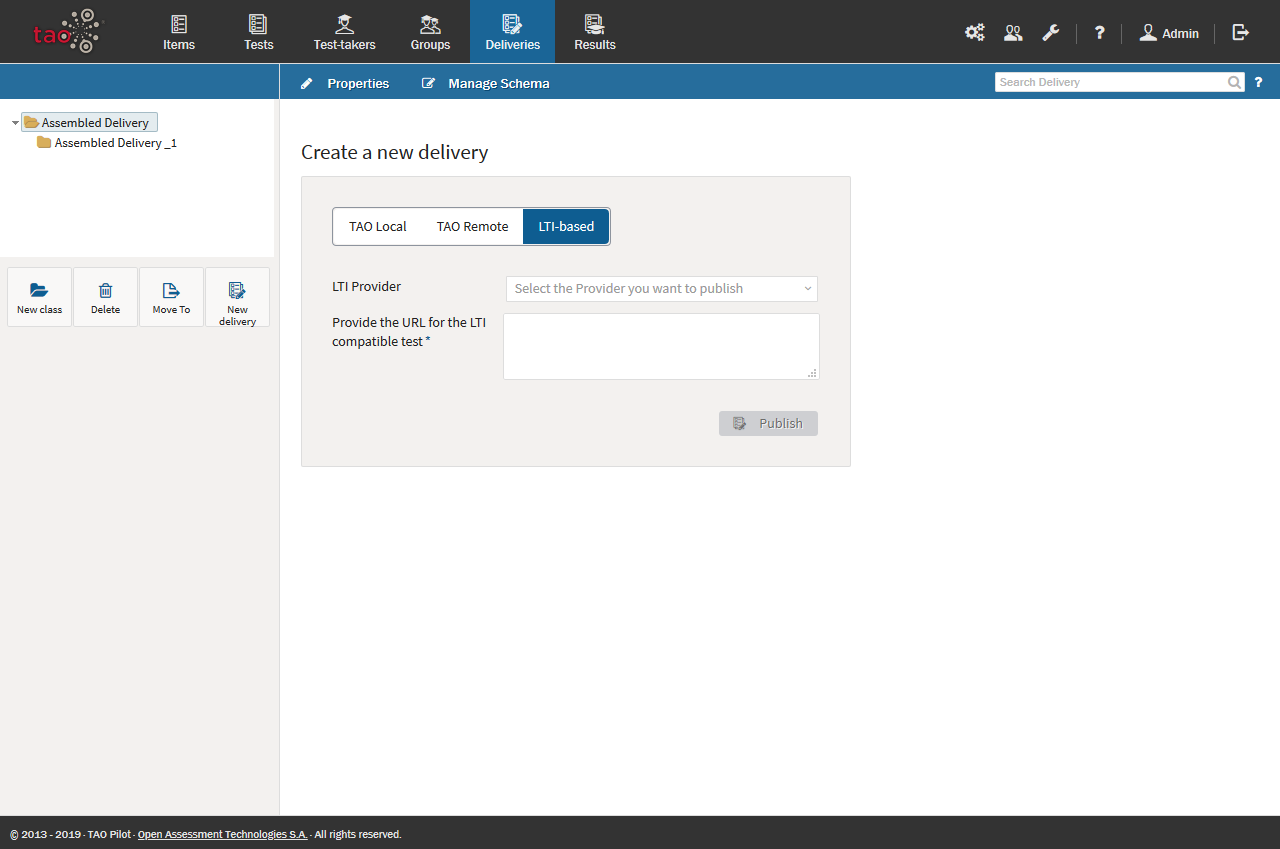
Task: Open the Properties action
Action: pyautogui.click(x=345, y=83)
